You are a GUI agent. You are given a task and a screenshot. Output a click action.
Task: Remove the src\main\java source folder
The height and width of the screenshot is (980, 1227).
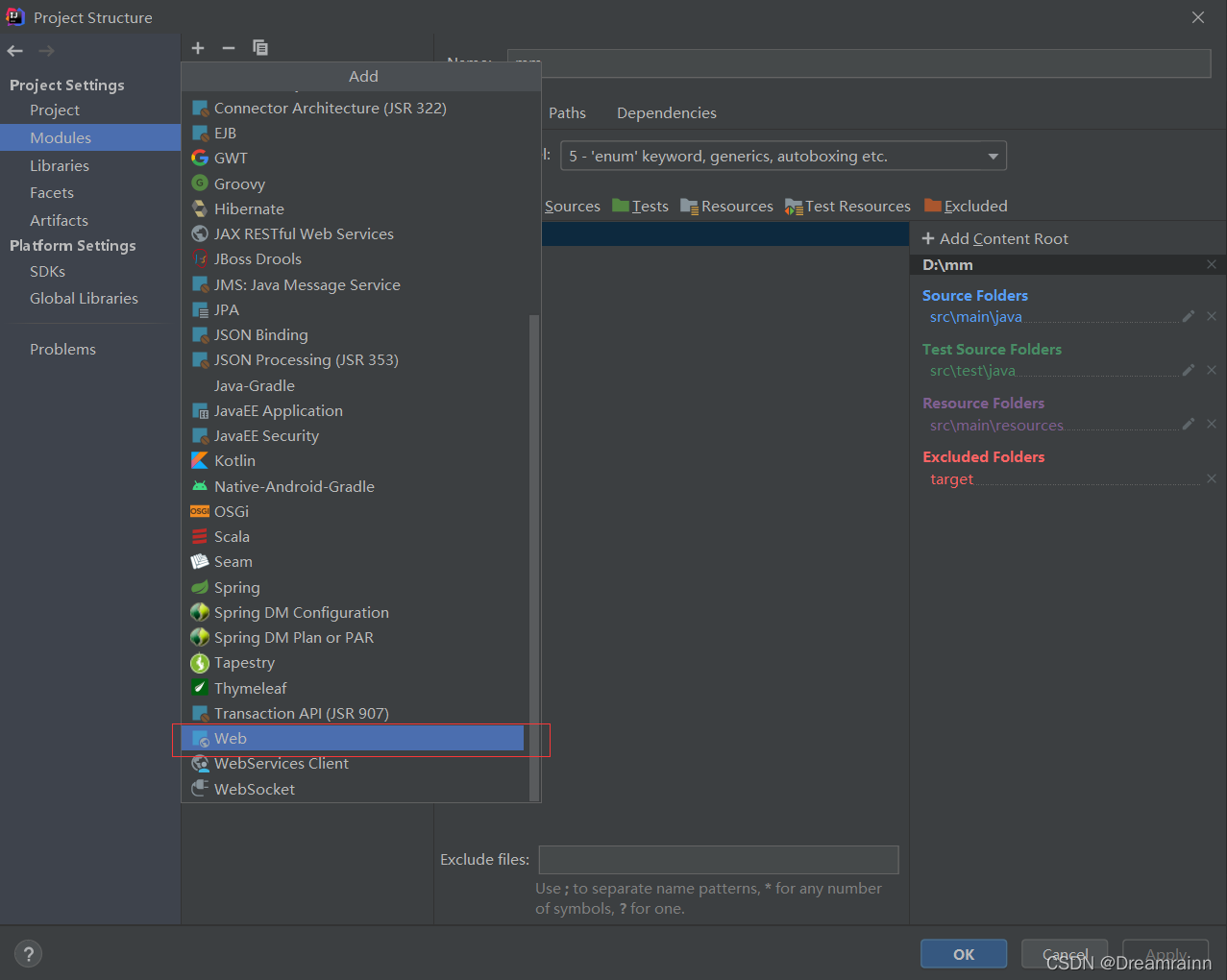tap(1212, 316)
